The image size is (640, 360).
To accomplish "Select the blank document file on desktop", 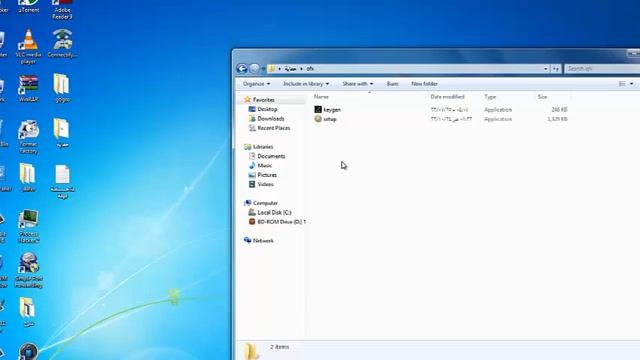I will [62, 182].
